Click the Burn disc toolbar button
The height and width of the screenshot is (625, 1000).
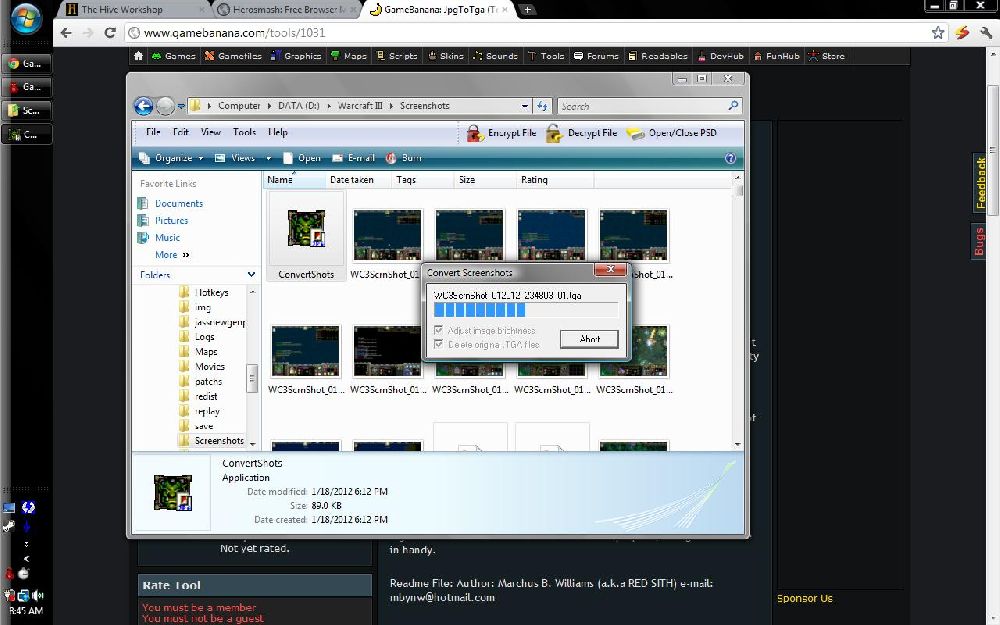(403, 158)
